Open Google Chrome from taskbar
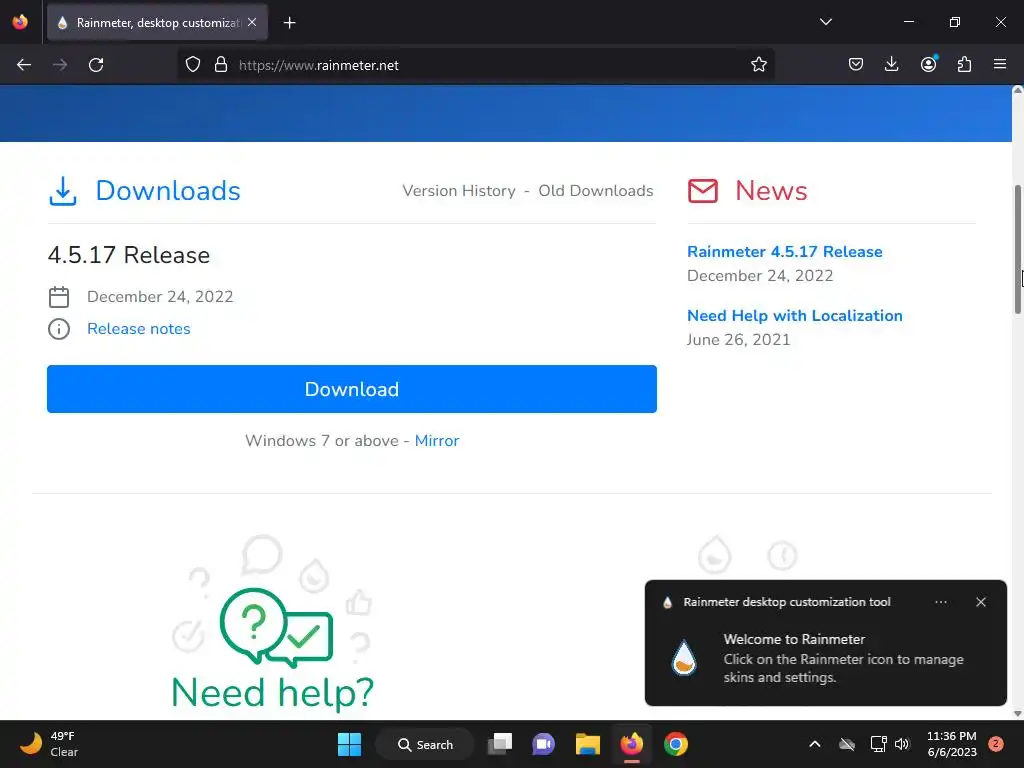 676,744
